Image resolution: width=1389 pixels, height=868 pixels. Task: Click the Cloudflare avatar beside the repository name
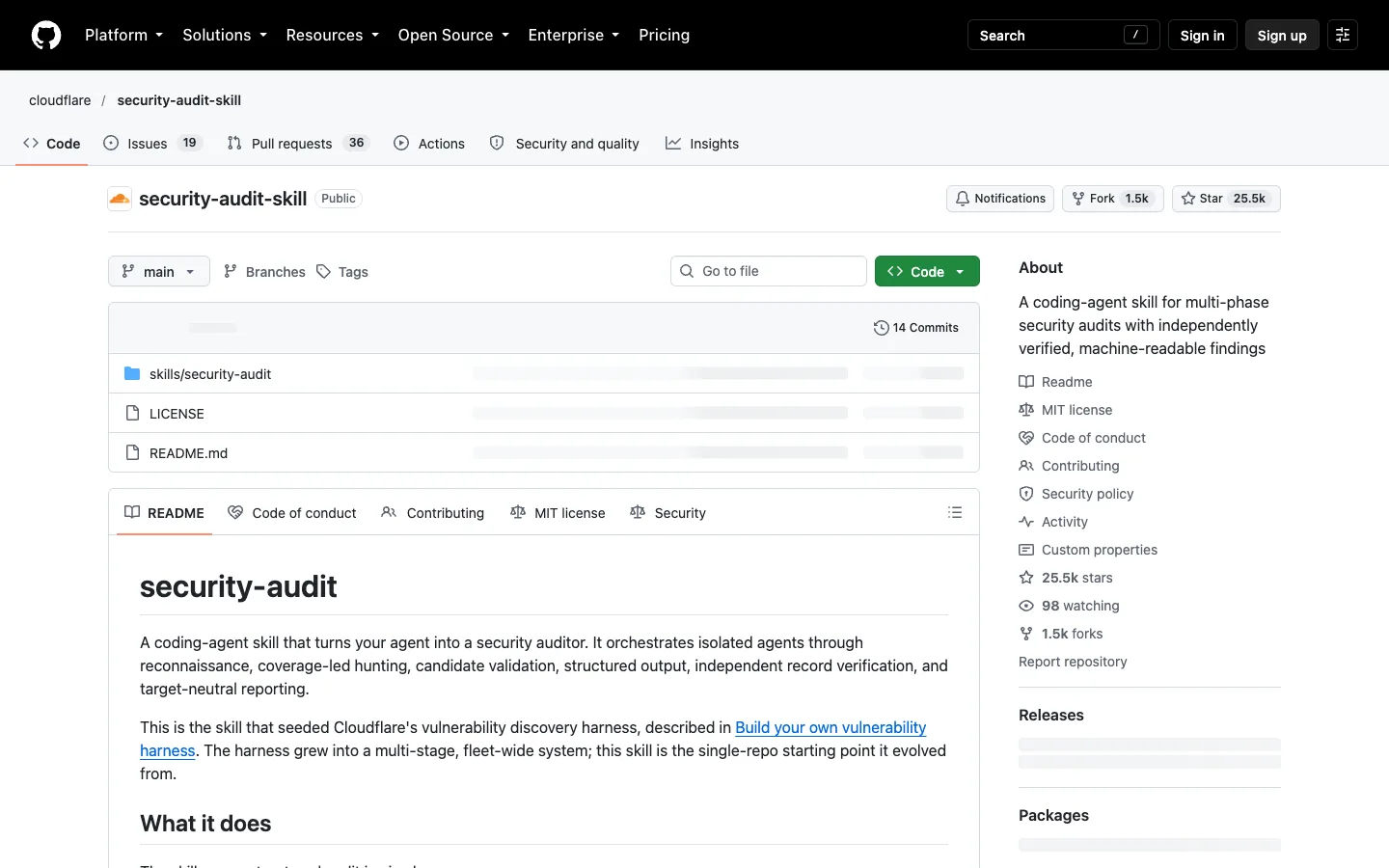120,199
